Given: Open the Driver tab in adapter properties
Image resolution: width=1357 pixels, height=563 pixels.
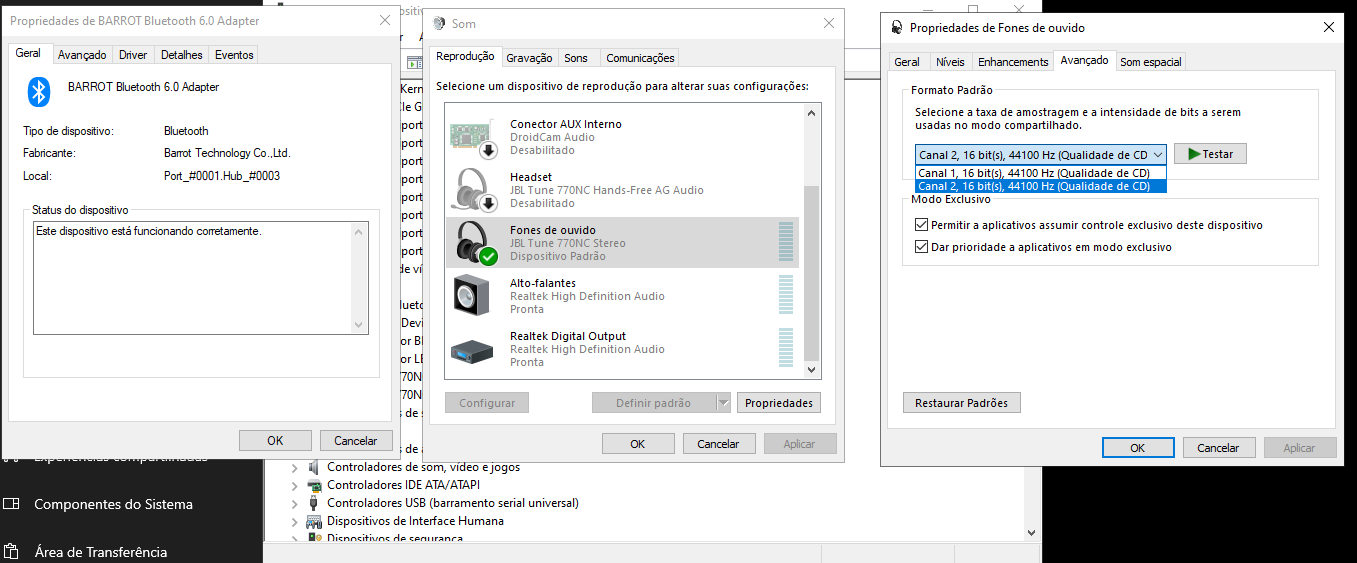Looking at the screenshot, I should pyautogui.click(x=133, y=55).
